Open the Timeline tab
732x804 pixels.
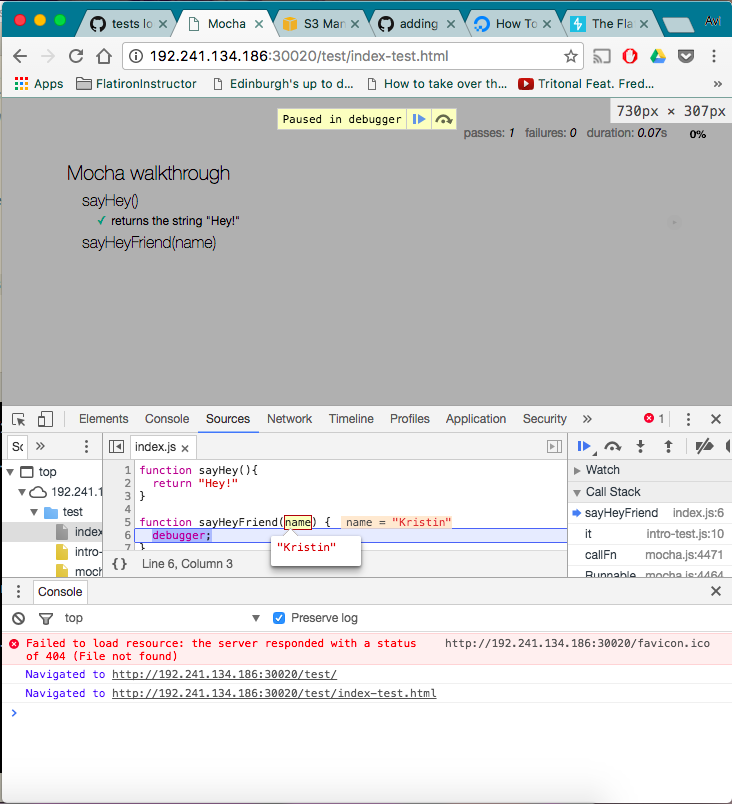pyautogui.click(x=351, y=419)
